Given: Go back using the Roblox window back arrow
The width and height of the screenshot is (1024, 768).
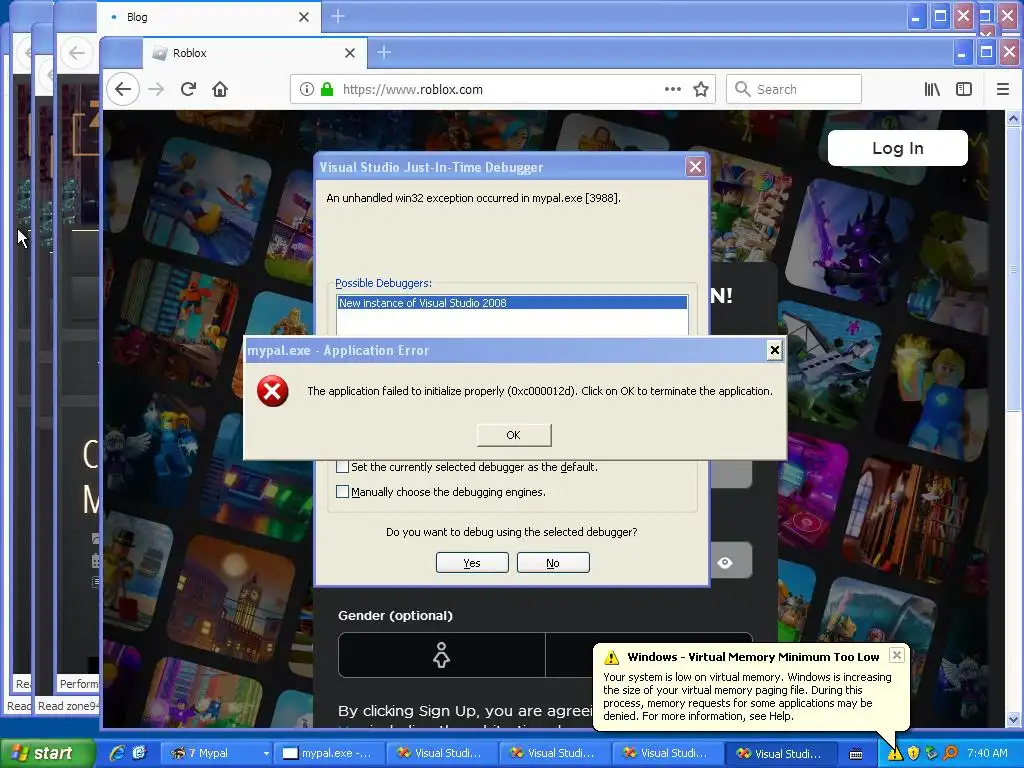Looking at the screenshot, I should click(123, 89).
